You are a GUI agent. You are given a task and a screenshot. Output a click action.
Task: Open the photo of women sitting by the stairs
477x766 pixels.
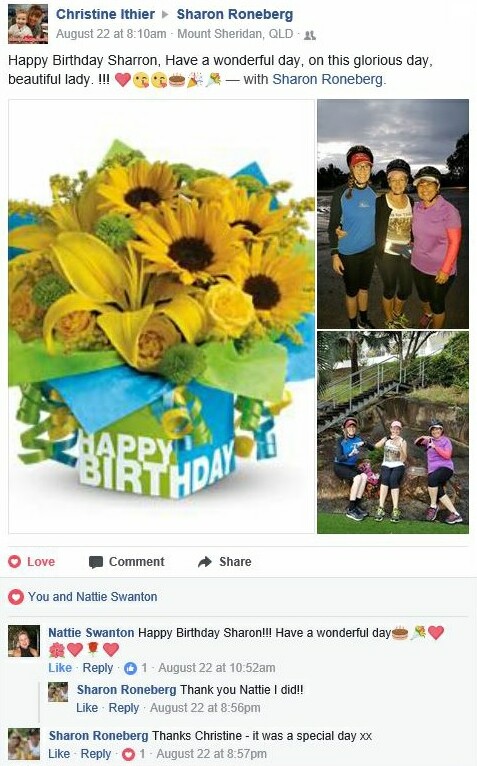[393, 432]
